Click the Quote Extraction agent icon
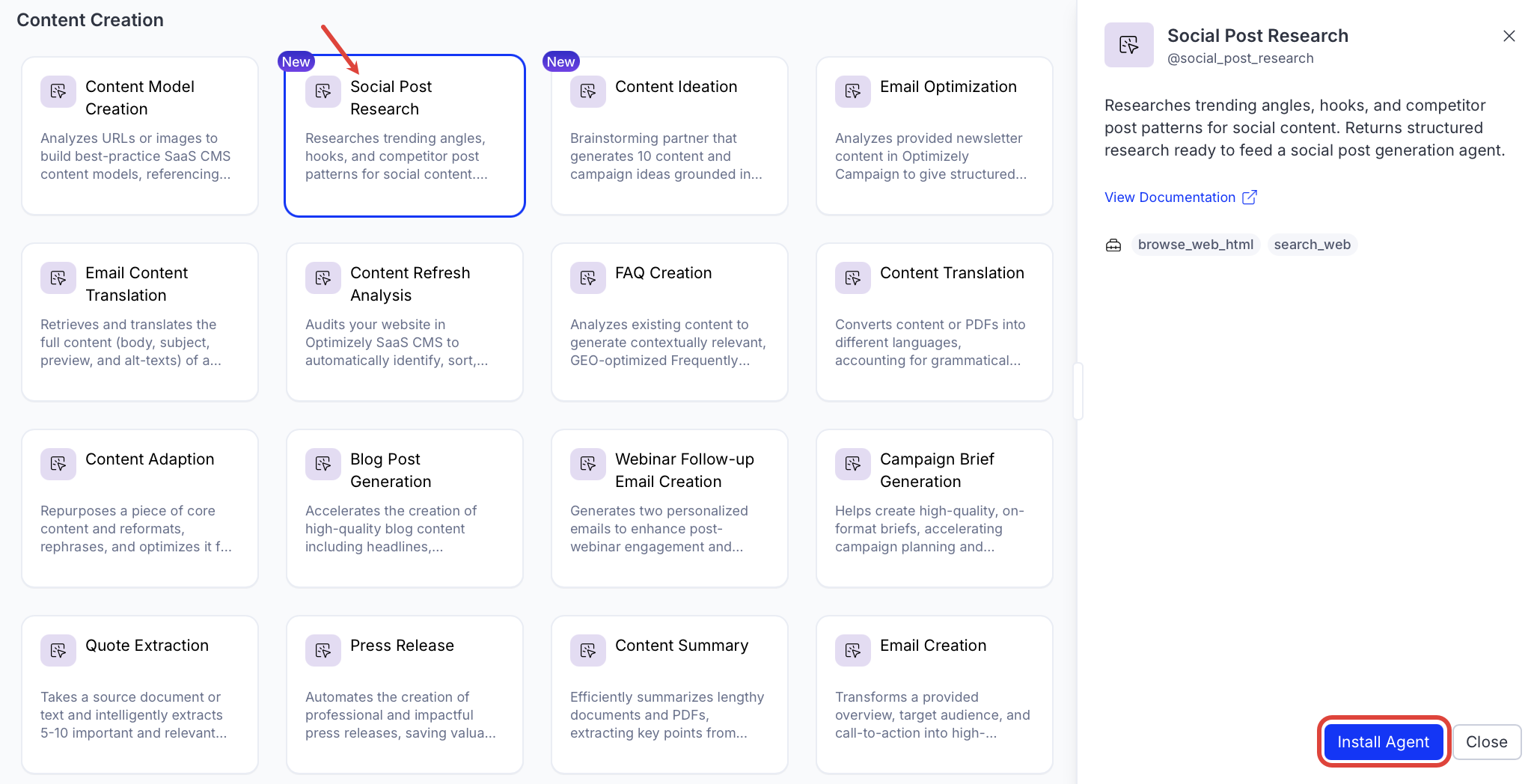This screenshot has width=1534, height=784. coord(58,650)
